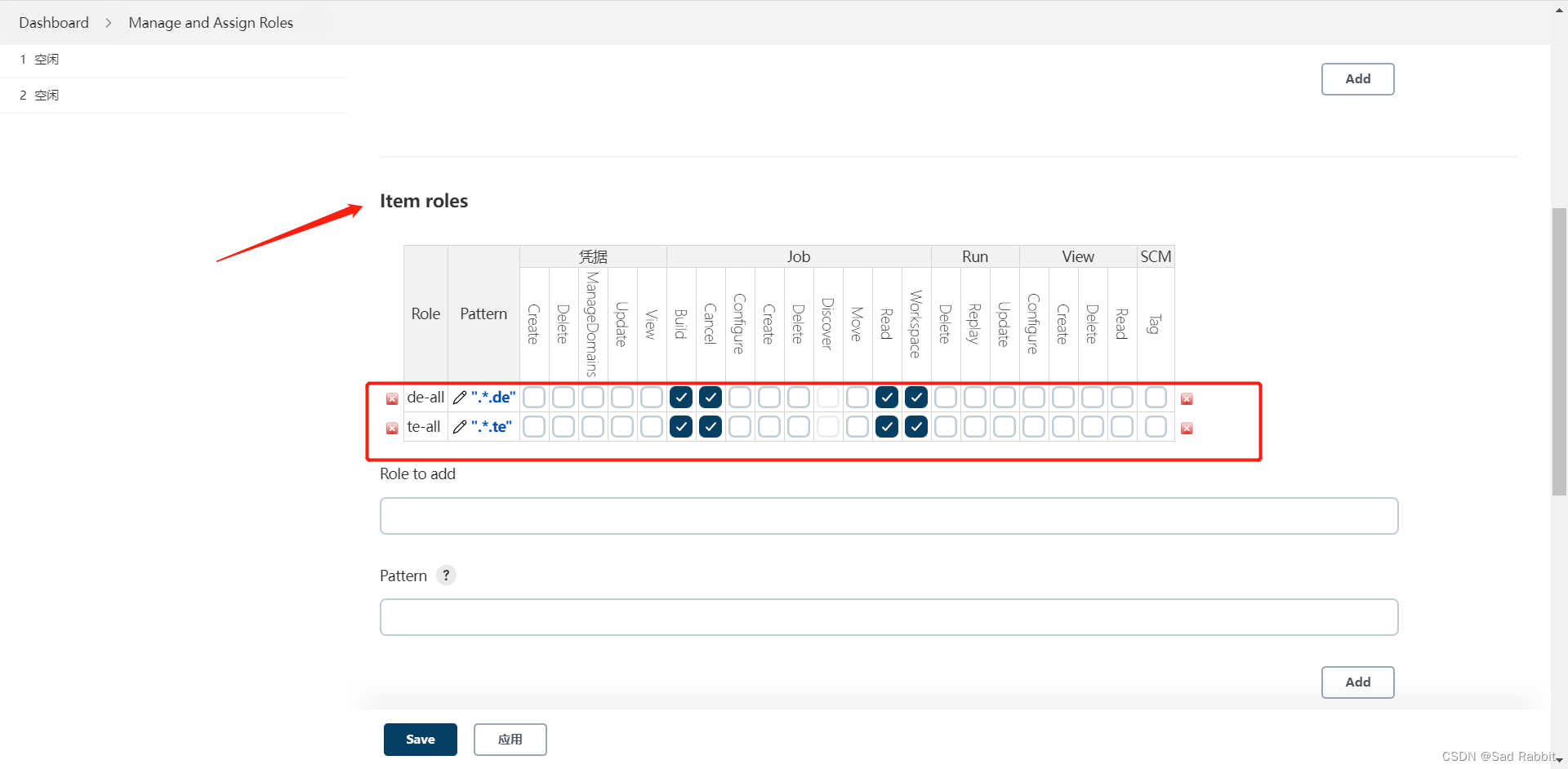1568x769 pixels.
Task: Focus the Pattern input field
Action: click(x=889, y=617)
